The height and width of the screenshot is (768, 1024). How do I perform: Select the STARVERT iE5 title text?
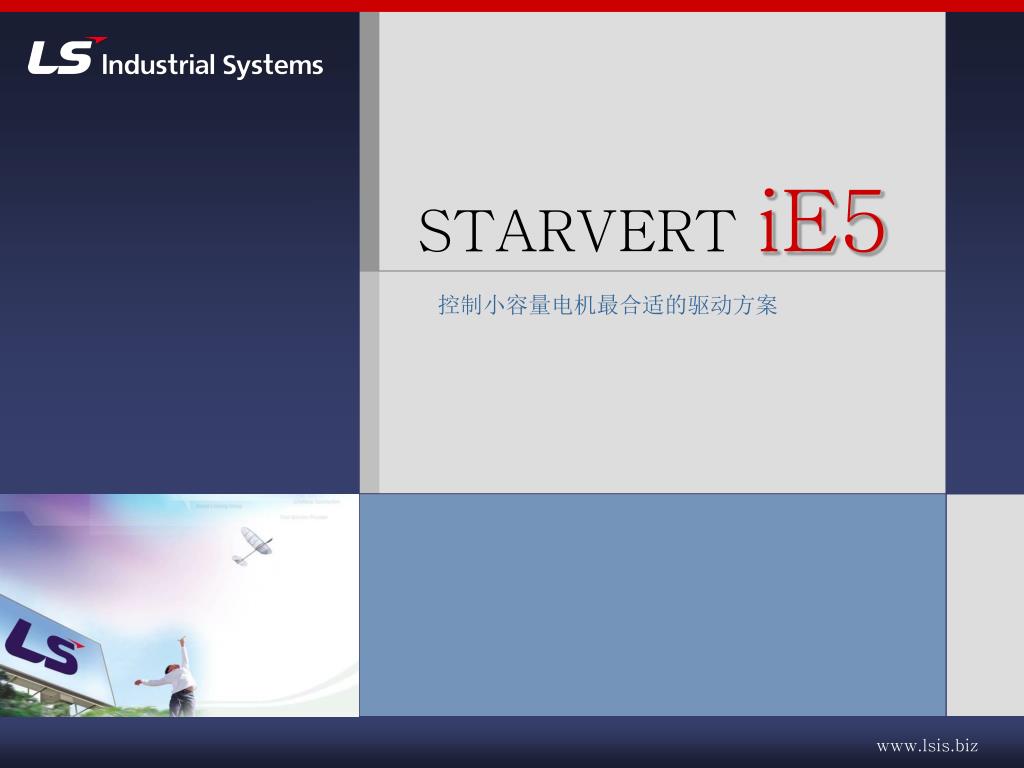point(652,222)
